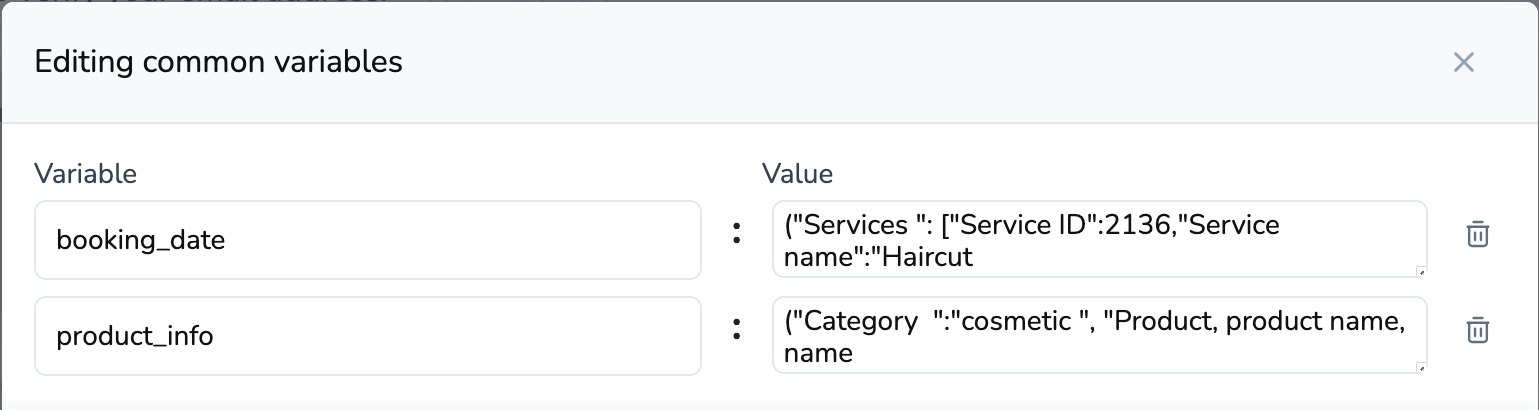Viewport: 1539px width, 410px height.
Task: Click the "Editing common variables" title
Action: (x=218, y=62)
